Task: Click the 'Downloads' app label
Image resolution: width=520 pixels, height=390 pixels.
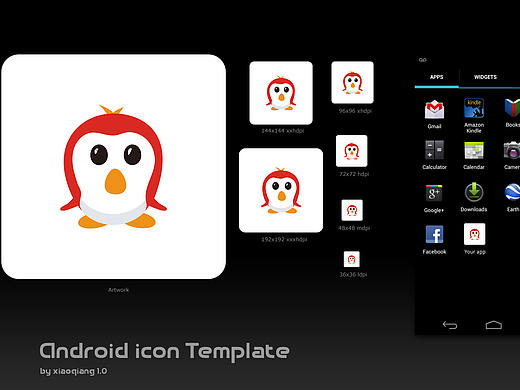Action: [474, 209]
